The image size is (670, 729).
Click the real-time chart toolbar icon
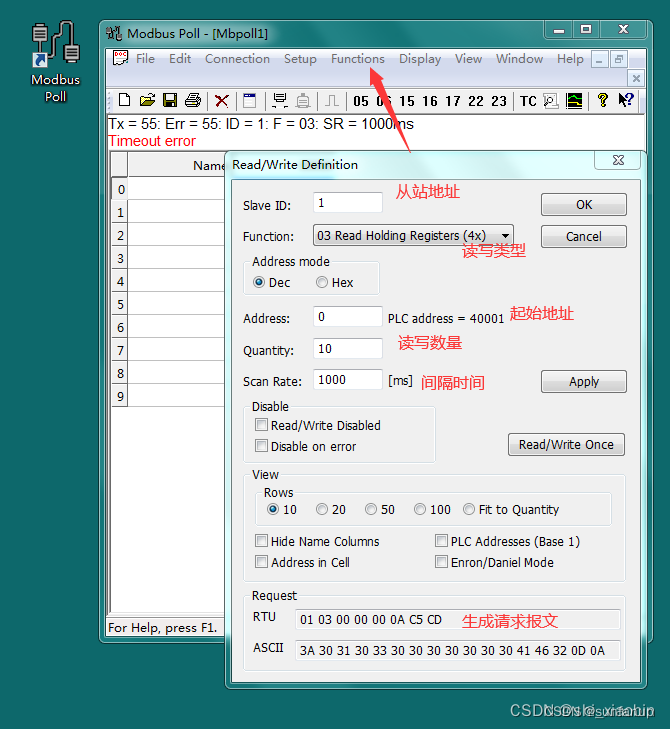(574, 100)
